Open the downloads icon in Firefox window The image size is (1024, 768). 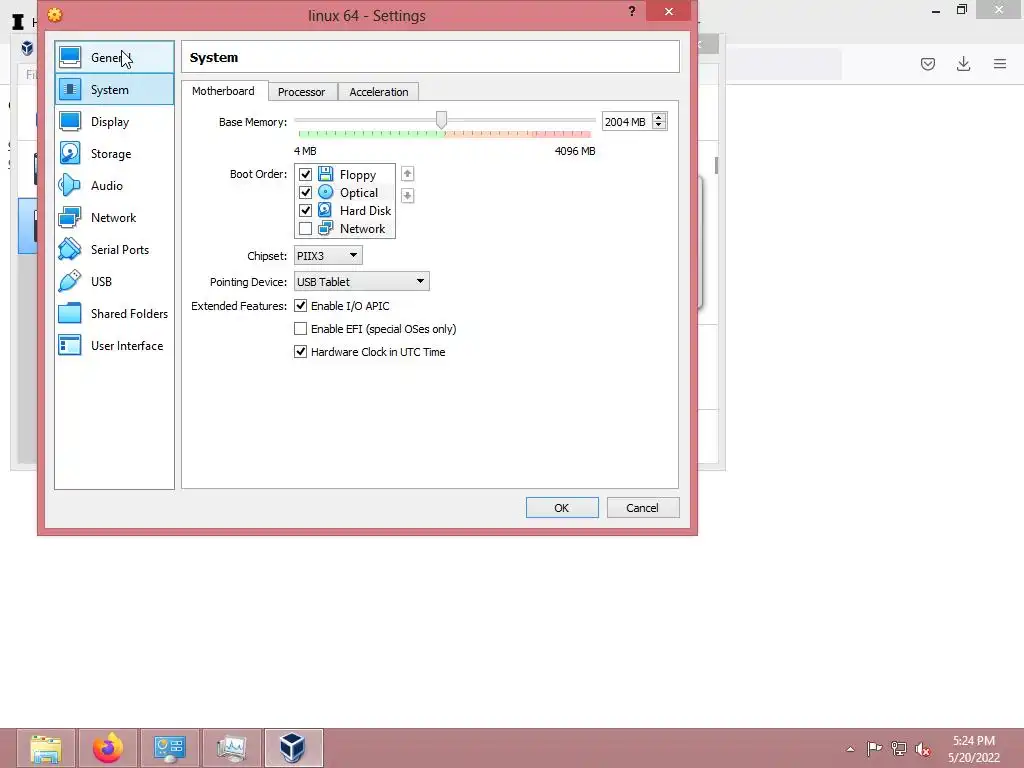click(963, 63)
